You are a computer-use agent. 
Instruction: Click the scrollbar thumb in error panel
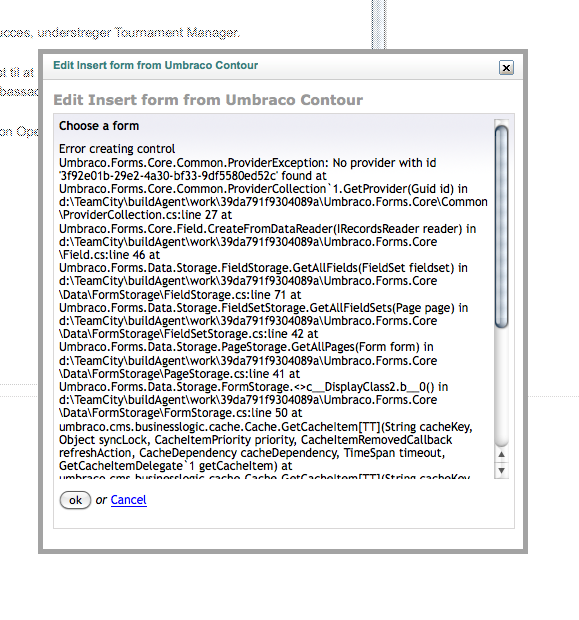click(x=501, y=226)
